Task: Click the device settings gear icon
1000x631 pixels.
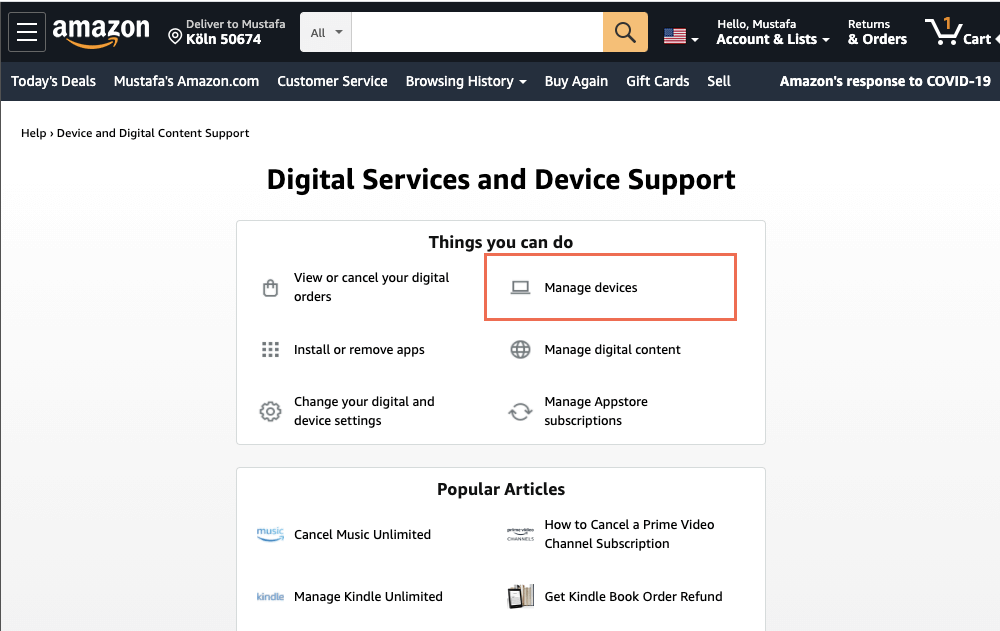Action: click(x=269, y=410)
